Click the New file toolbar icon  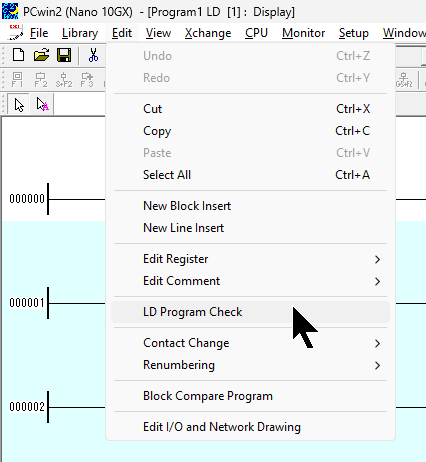pyautogui.click(x=18, y=55)
